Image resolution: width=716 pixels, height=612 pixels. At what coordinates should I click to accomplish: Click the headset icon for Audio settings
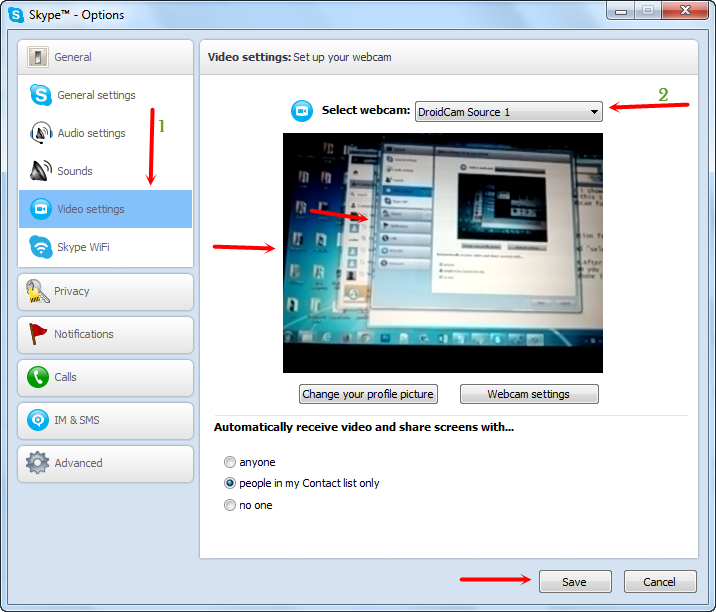tap(41, 133)
